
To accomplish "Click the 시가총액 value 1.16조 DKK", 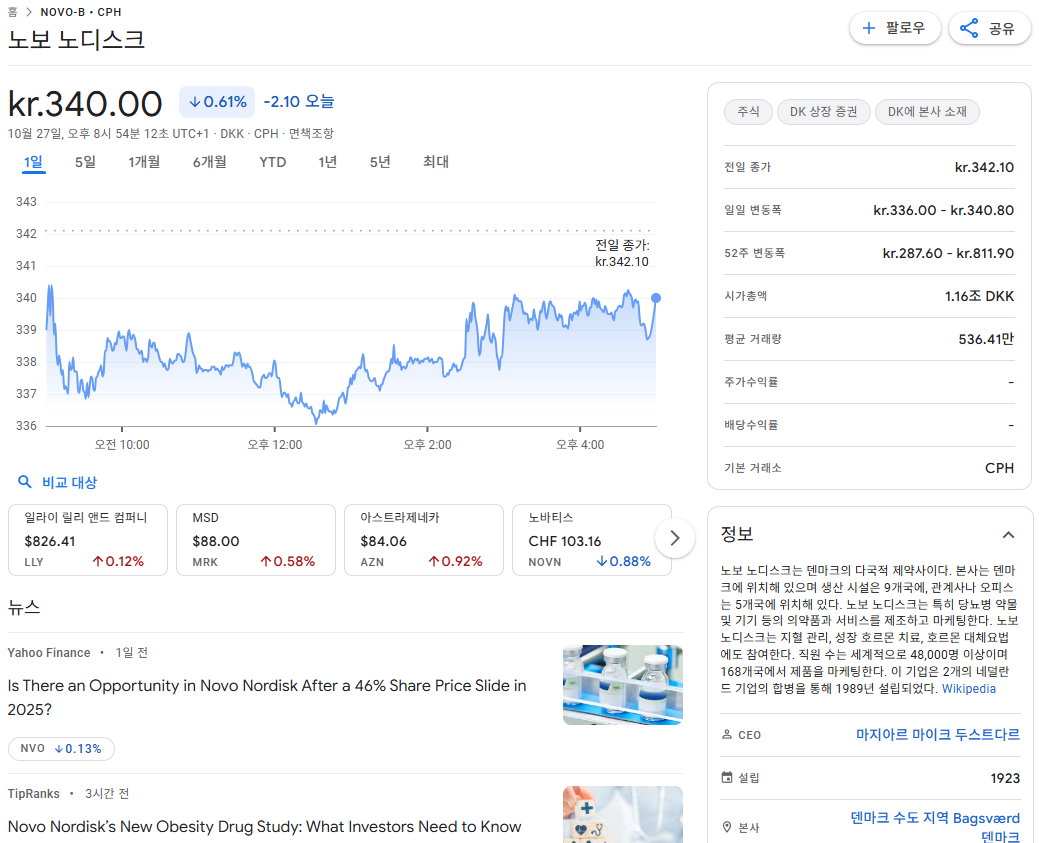I will 979,296.
